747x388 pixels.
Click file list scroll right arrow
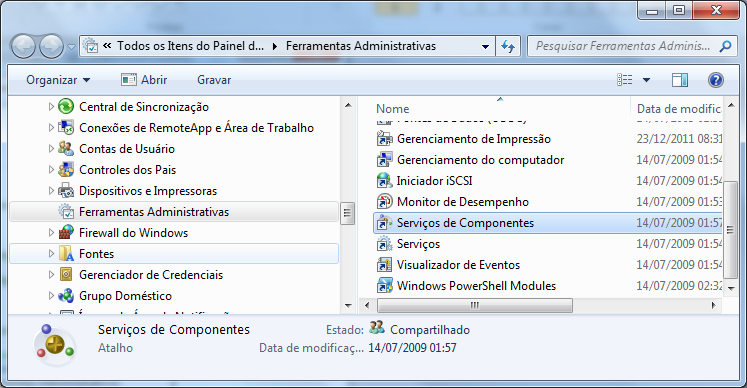pyautogui.click(x=714, y=305)
